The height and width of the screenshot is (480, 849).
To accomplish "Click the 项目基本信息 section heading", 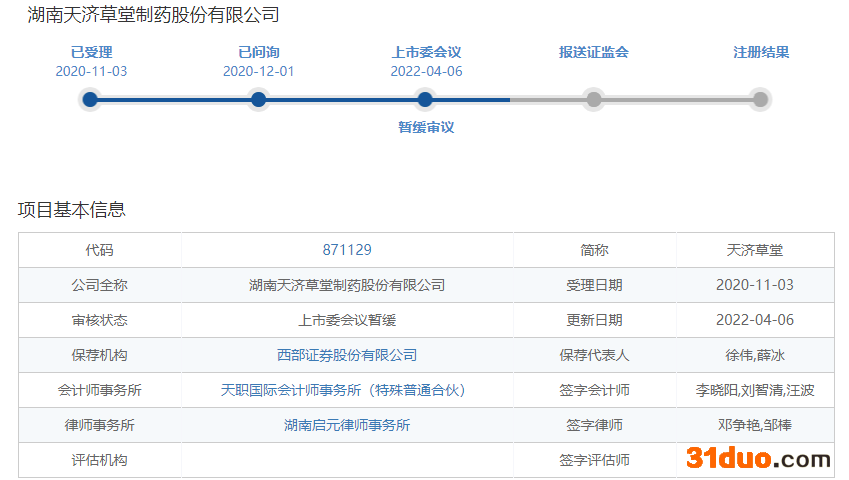I will [x=72, y=209].
